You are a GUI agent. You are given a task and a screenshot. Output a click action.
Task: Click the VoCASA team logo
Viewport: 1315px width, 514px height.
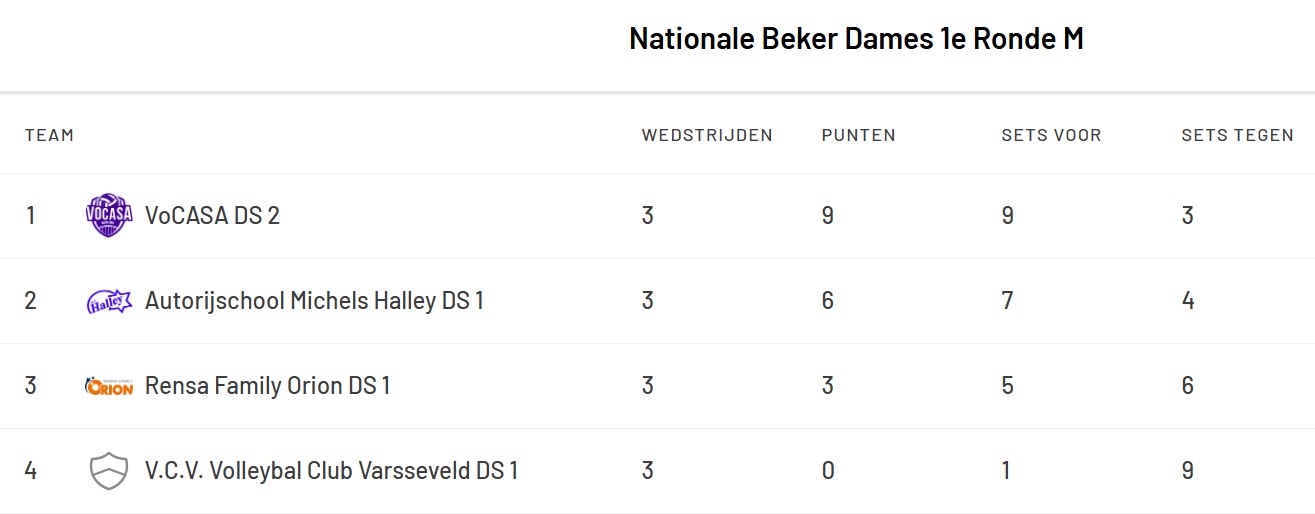(109, 215)
